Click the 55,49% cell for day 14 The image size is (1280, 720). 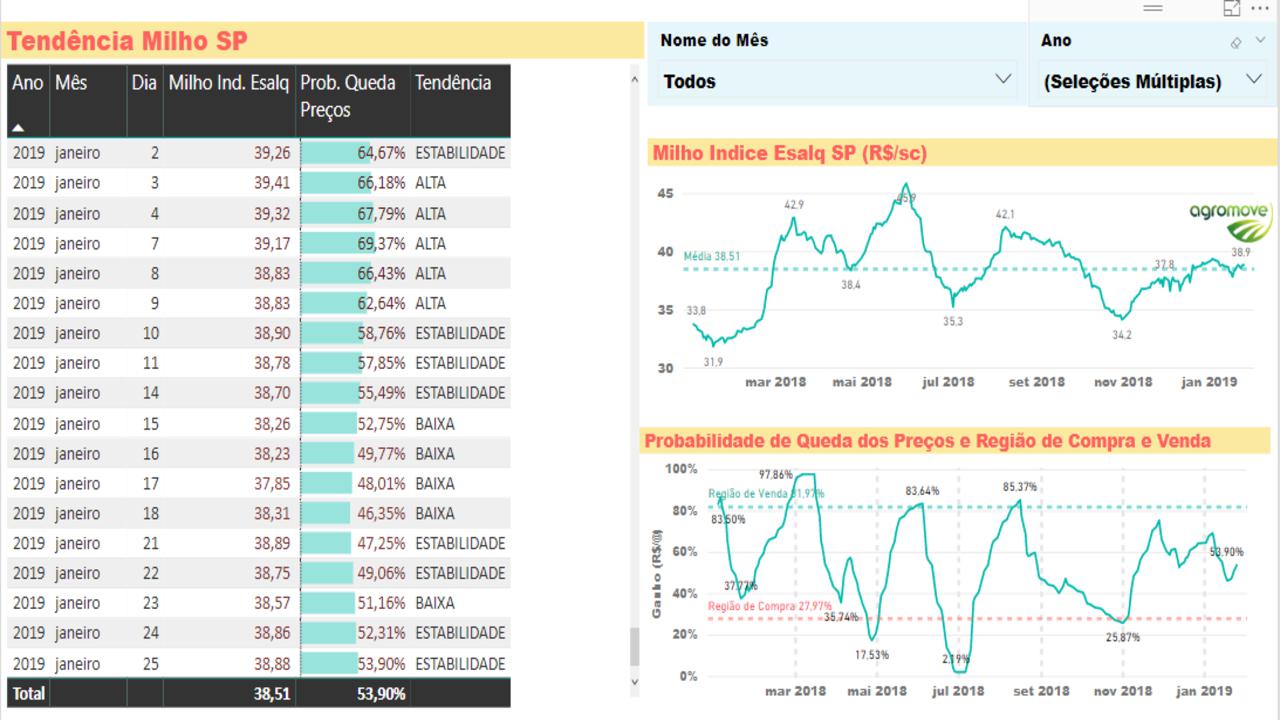click(x=353, y=393)
